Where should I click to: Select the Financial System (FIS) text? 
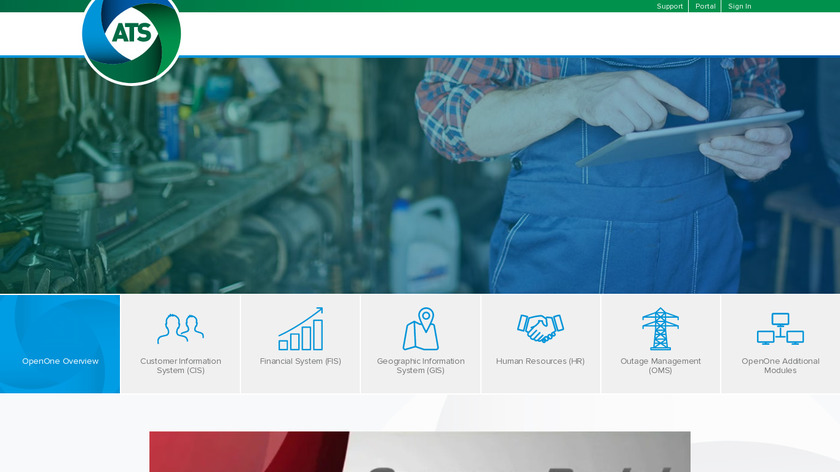point(300,361)
